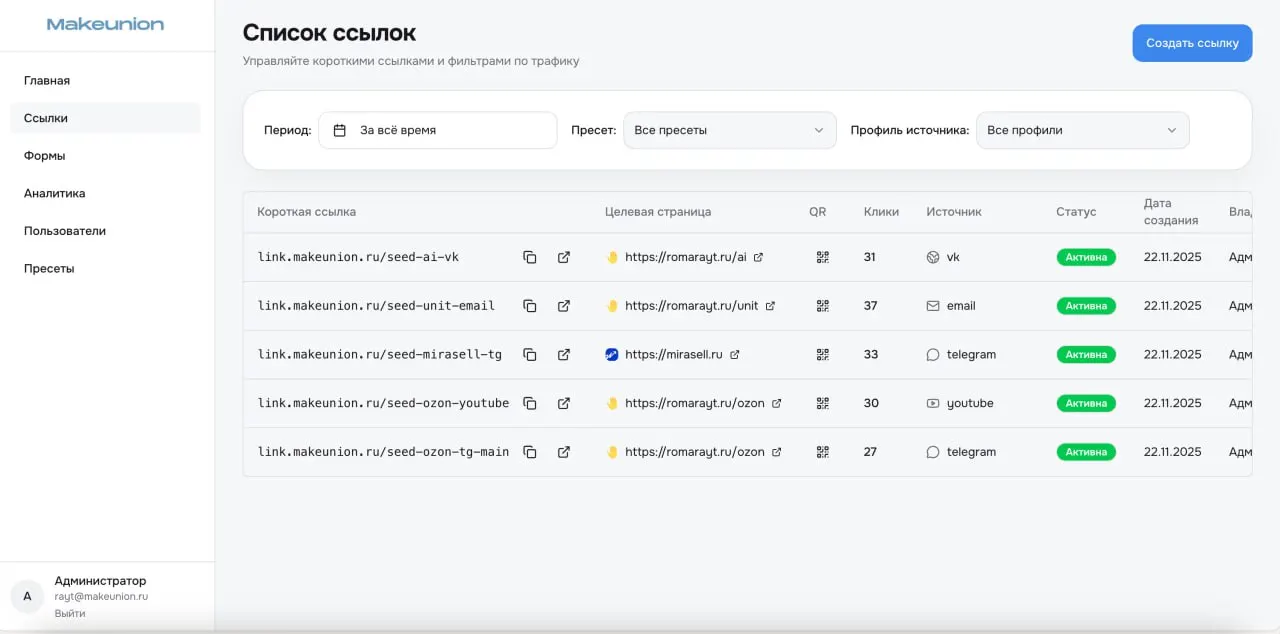Open Пользователи section in sidebar

[x=105, y=231]
